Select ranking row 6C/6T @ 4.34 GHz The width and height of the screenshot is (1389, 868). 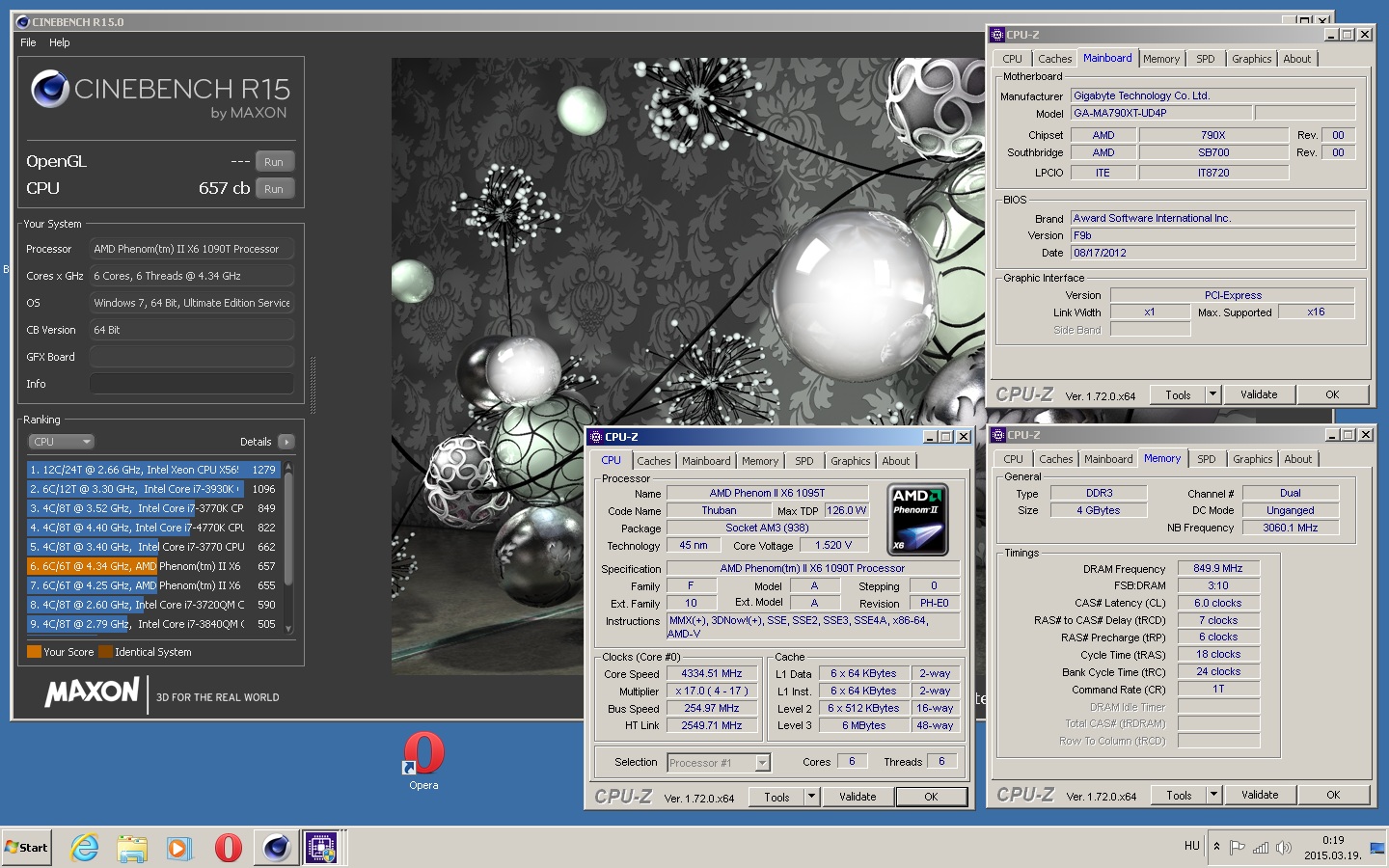click(x=153, y=566)
